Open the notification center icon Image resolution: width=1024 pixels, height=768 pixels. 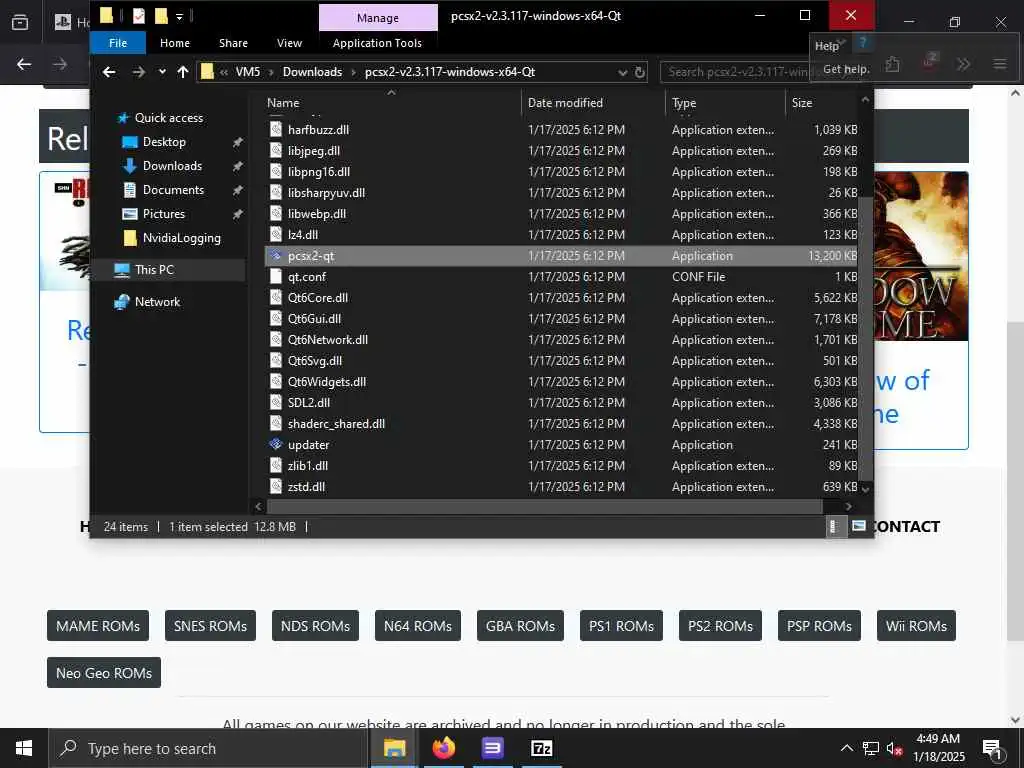(992, 748)
